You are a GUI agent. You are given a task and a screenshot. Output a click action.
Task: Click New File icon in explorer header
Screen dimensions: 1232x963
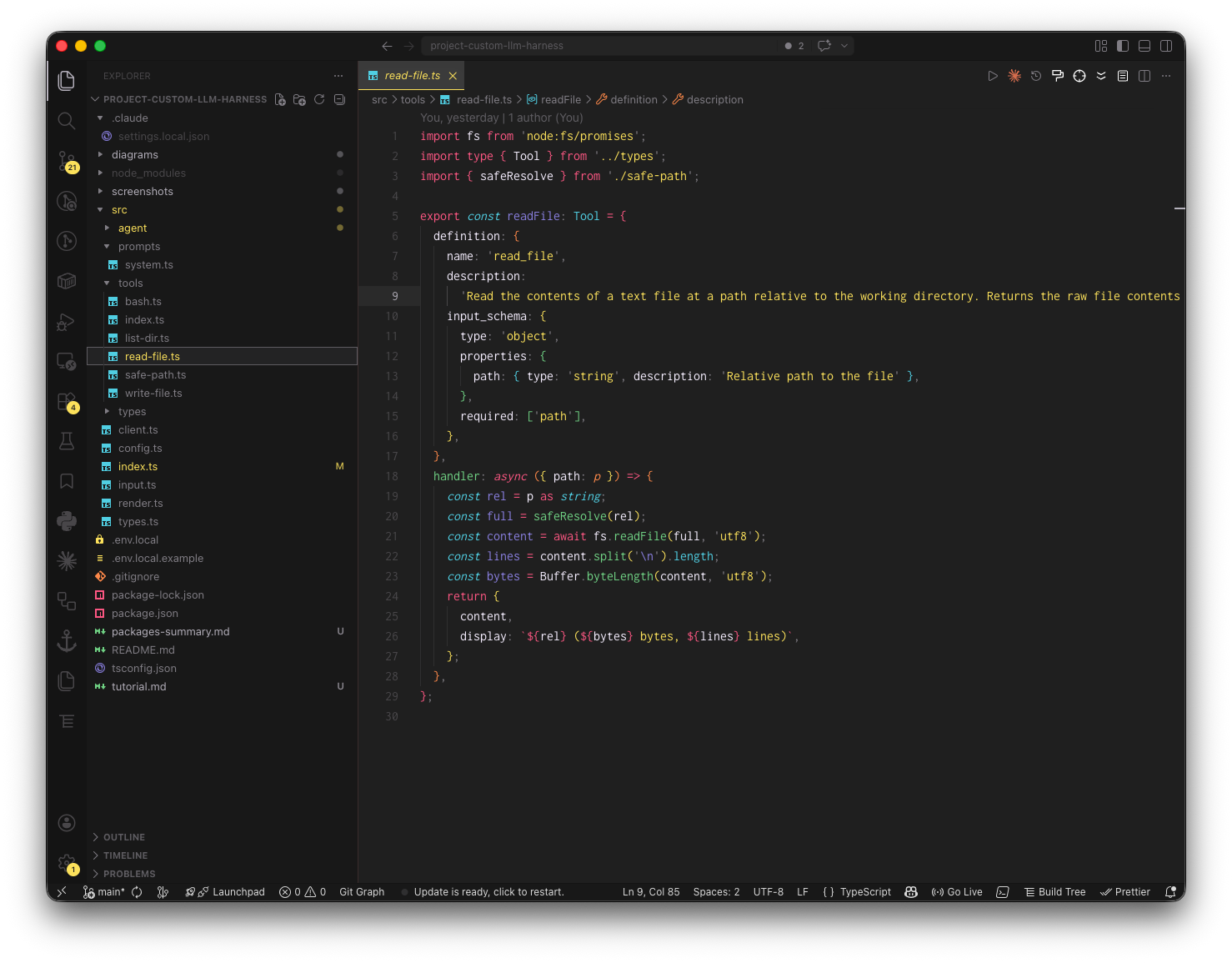(280, 99)
